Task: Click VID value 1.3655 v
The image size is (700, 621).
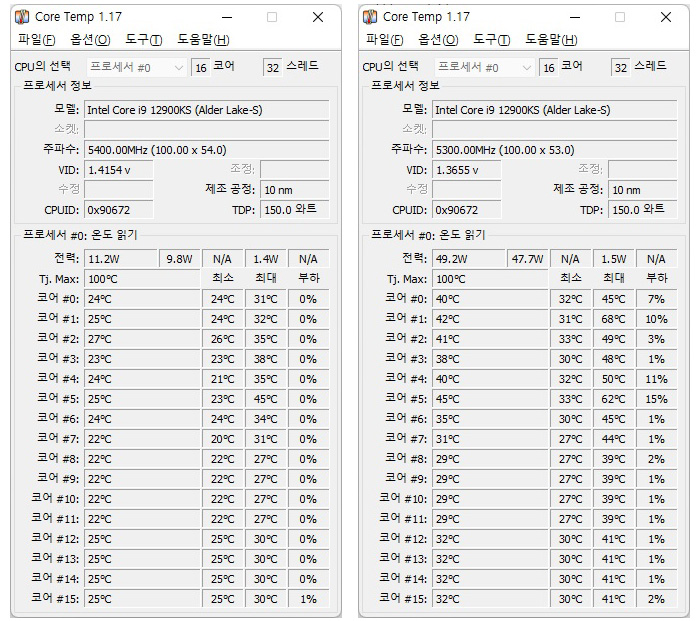Action: tap(467, 170)
